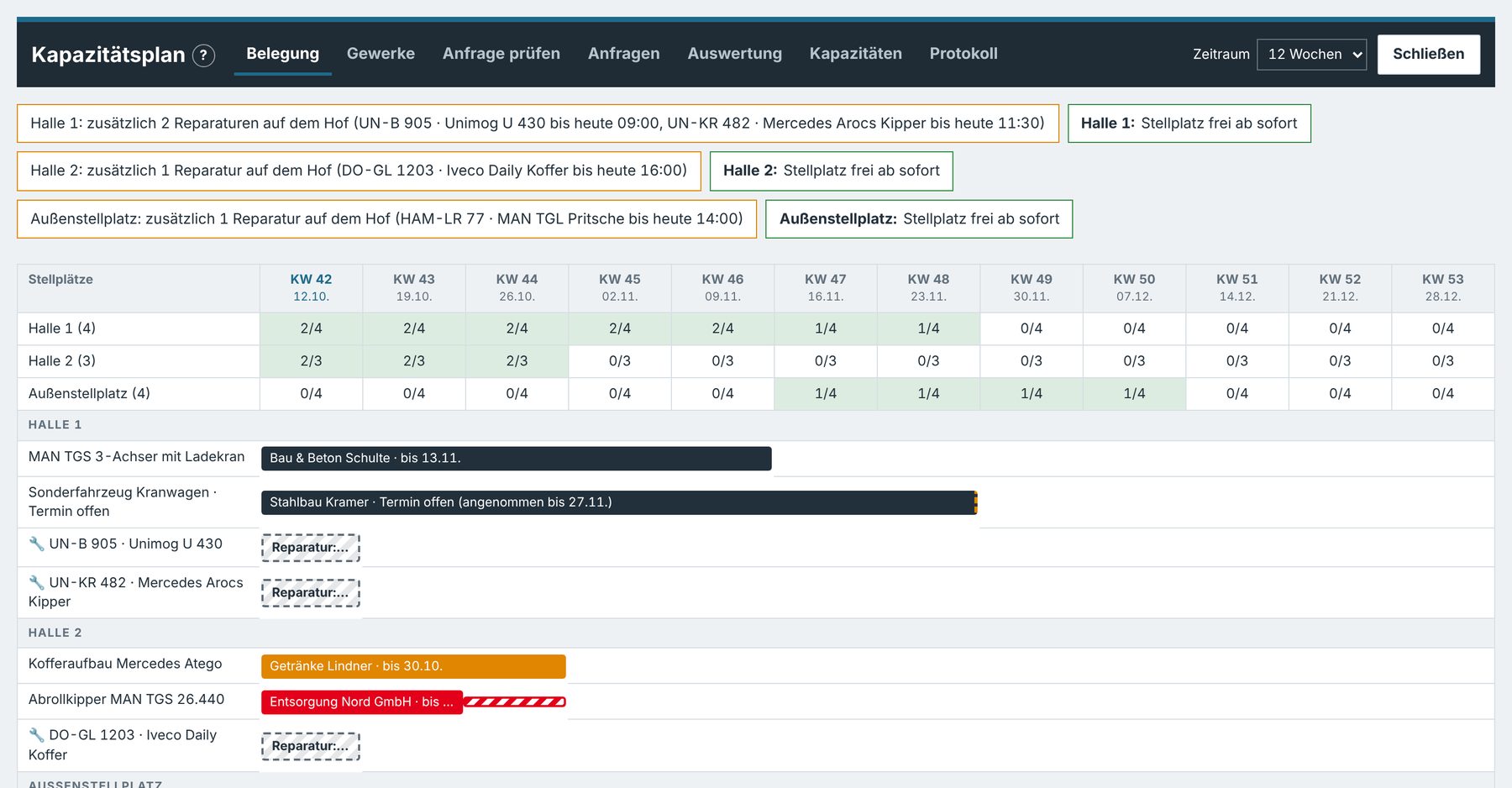This screenshot has width=1512, height=788.
Task: Open the Protokoll tab
Action: [963, 54]
